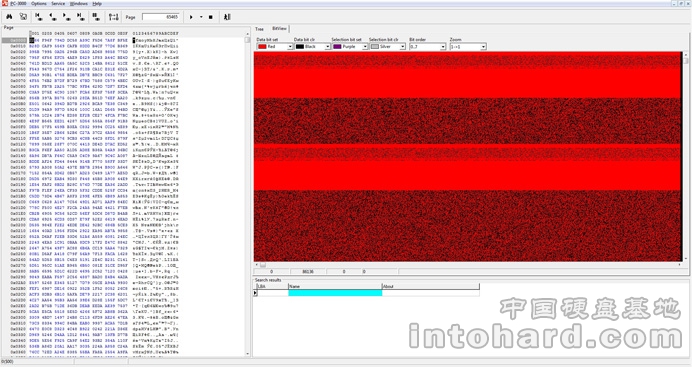Click the go-to-last-page toolbar icon
This screenshot has width=692, height=367.
pos(81,17)
